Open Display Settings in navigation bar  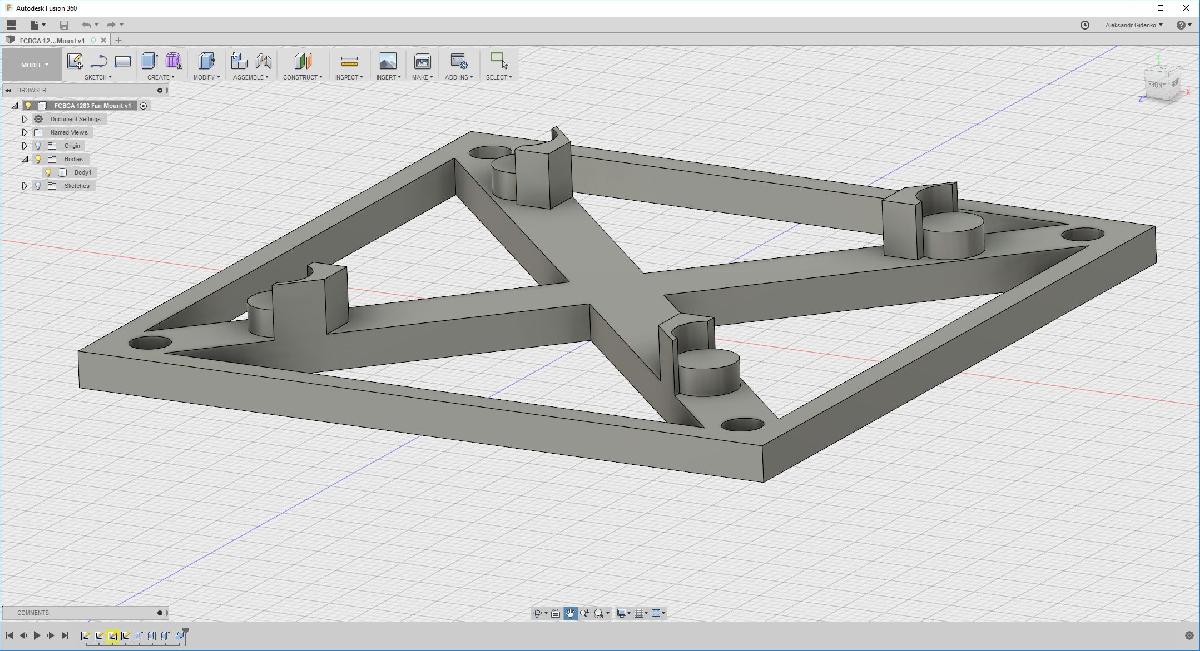pyautogui.click(x=622, y=613)
